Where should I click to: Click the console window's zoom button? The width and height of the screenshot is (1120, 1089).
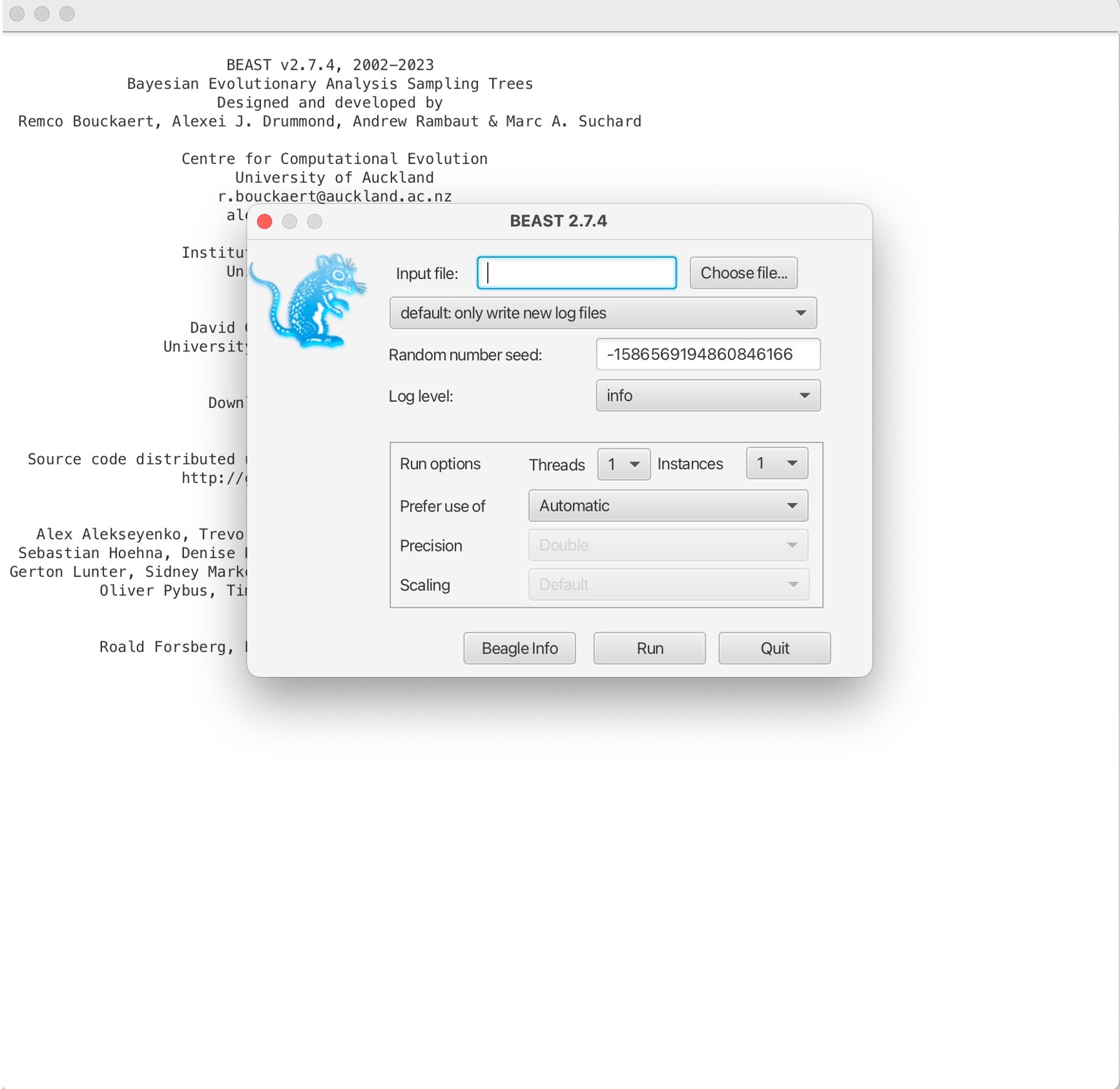point(67,14)
